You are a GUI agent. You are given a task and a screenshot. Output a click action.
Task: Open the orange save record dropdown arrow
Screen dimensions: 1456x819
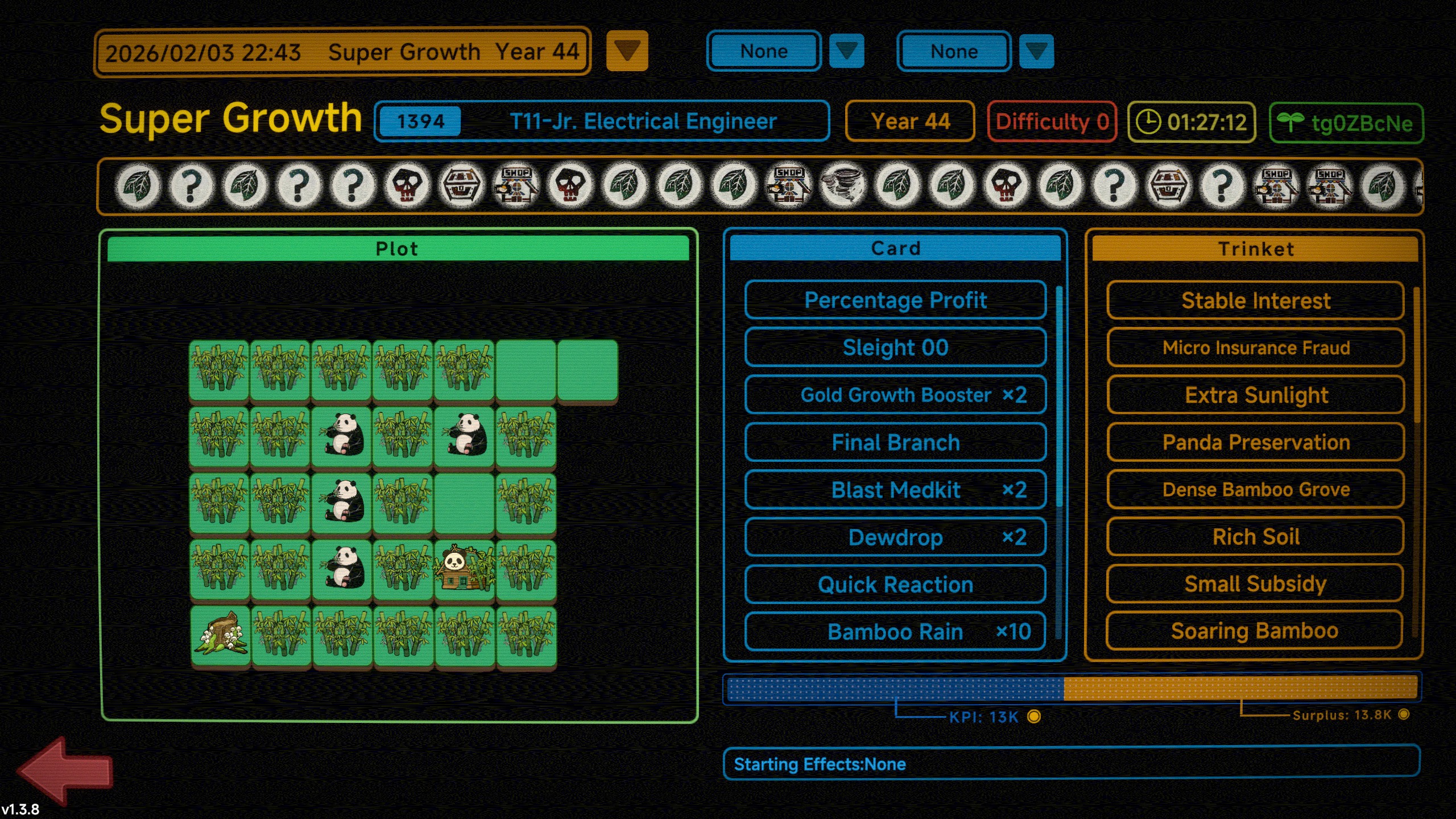pos(627,51)
